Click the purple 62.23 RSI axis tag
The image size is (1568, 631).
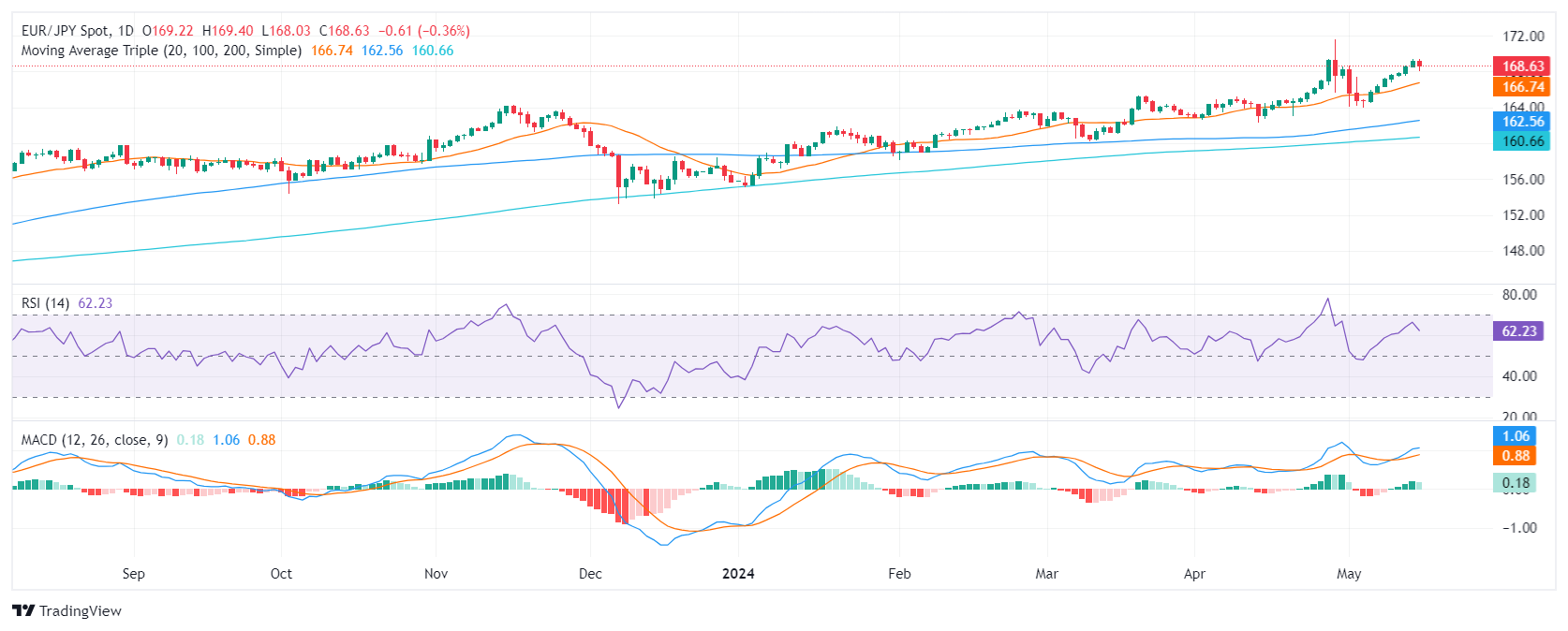[1519, 331]
